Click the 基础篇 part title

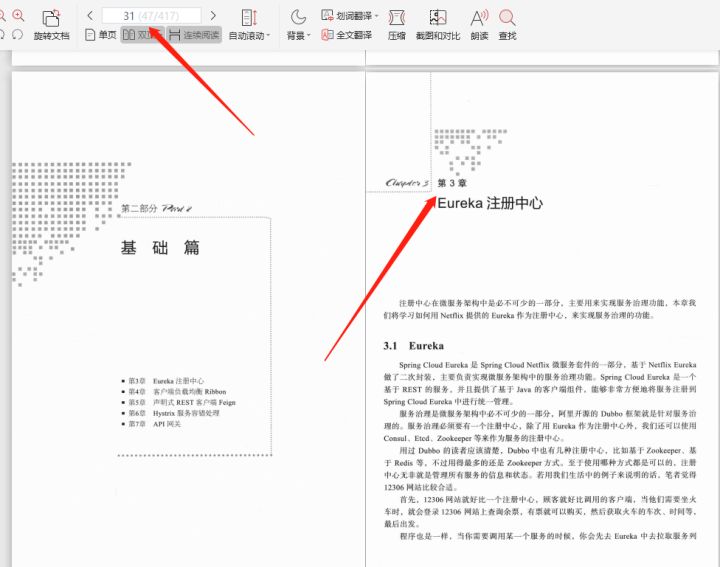160,248
